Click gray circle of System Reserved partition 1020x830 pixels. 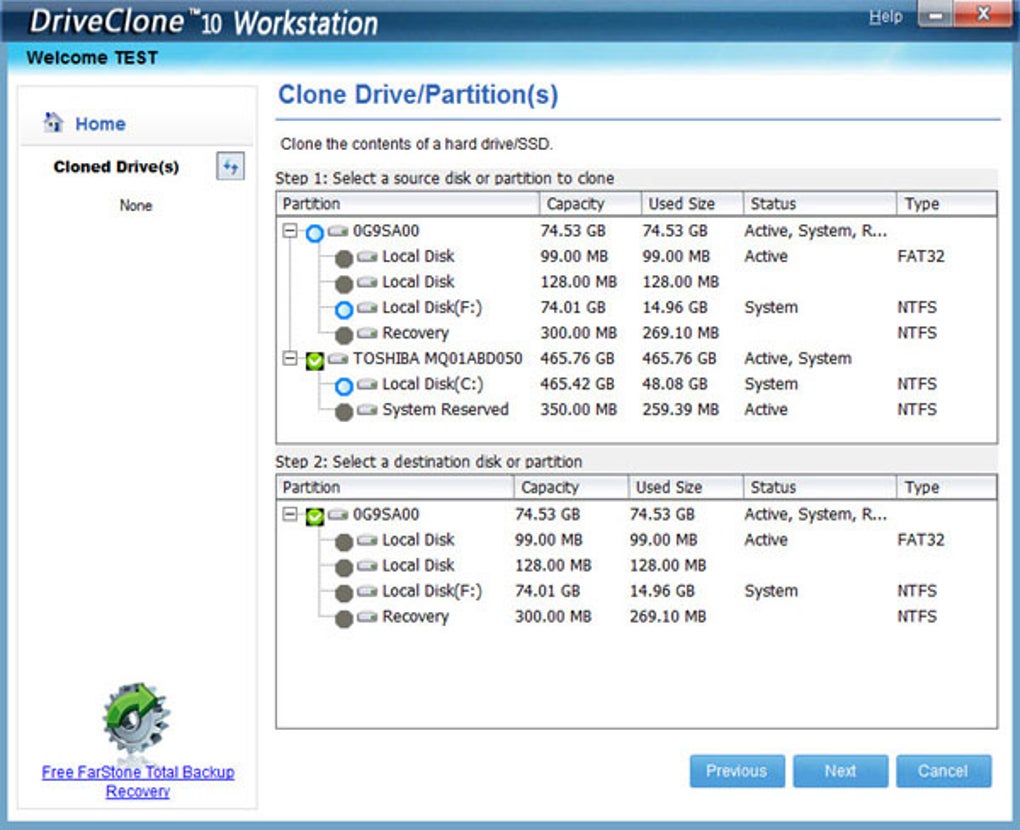[343, 412]
